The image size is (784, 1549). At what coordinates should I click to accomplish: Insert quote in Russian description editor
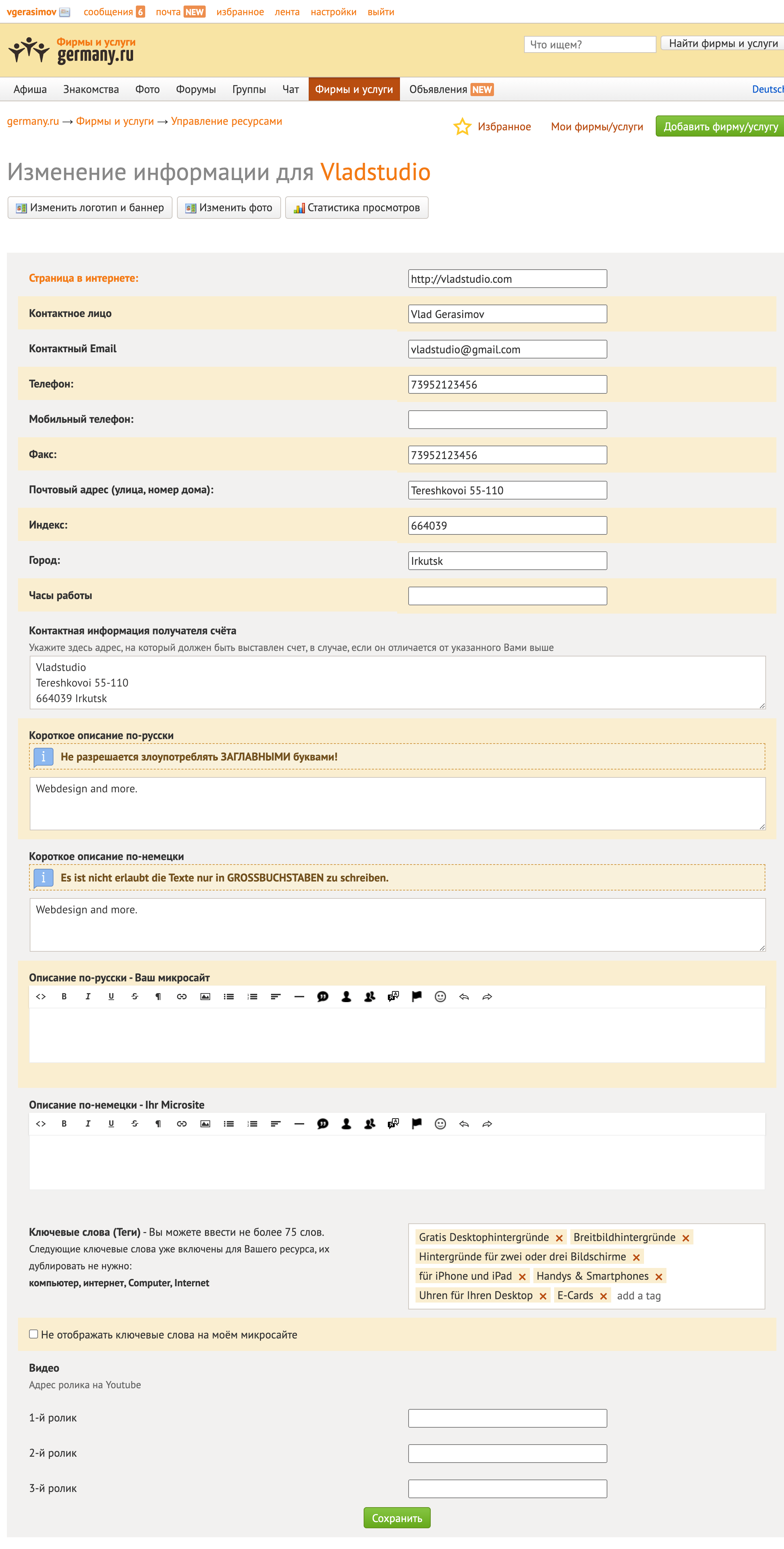(x=323, y=996)
